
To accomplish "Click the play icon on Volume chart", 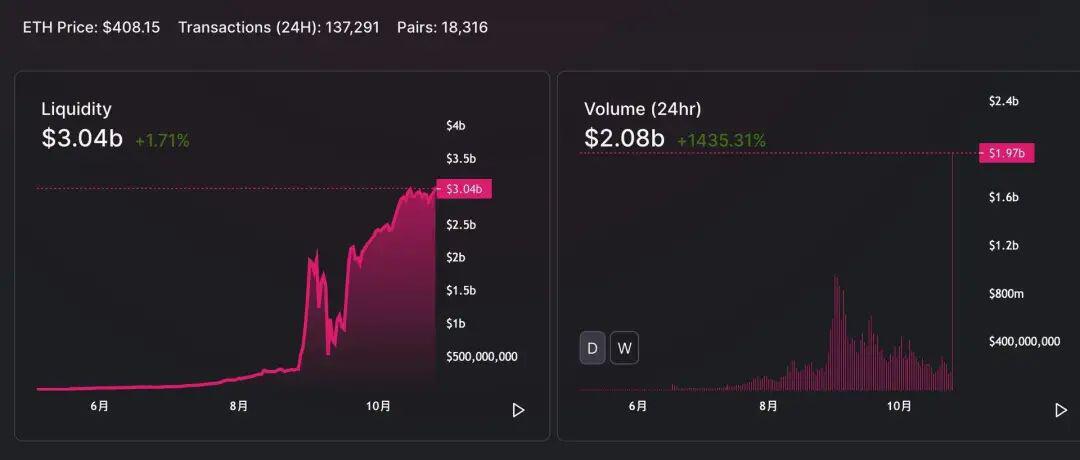I will [x=1061, y=410].
